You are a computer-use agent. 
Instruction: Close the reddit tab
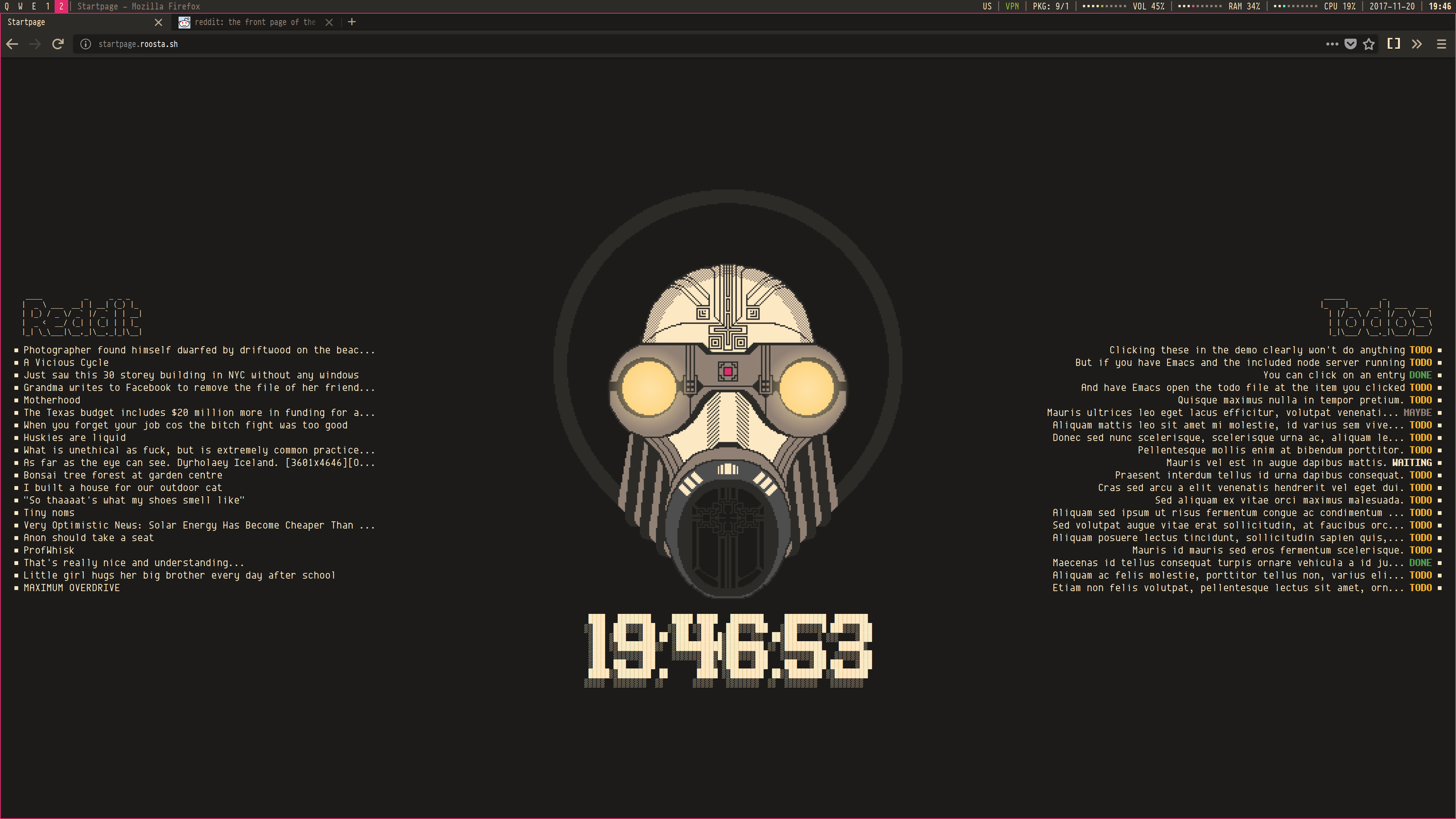point(329,22)
